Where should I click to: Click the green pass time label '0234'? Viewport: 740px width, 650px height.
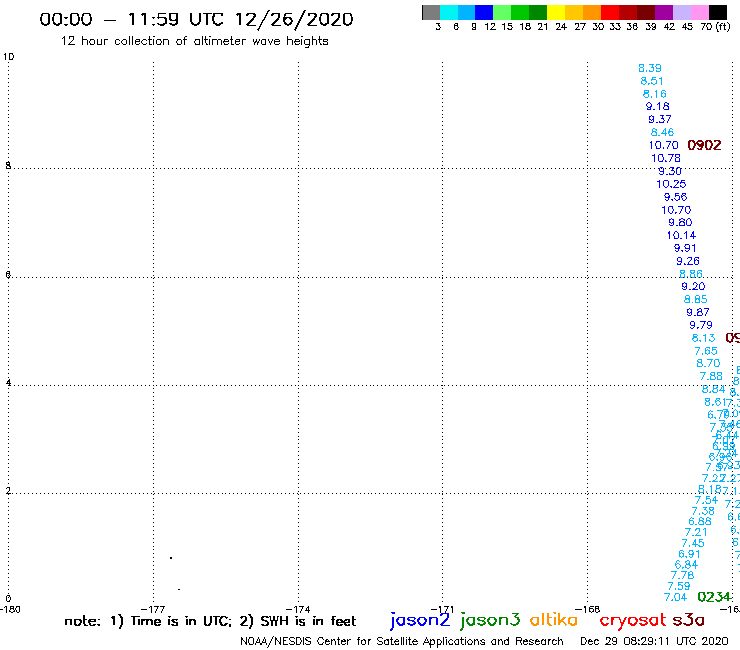(714, 597)
